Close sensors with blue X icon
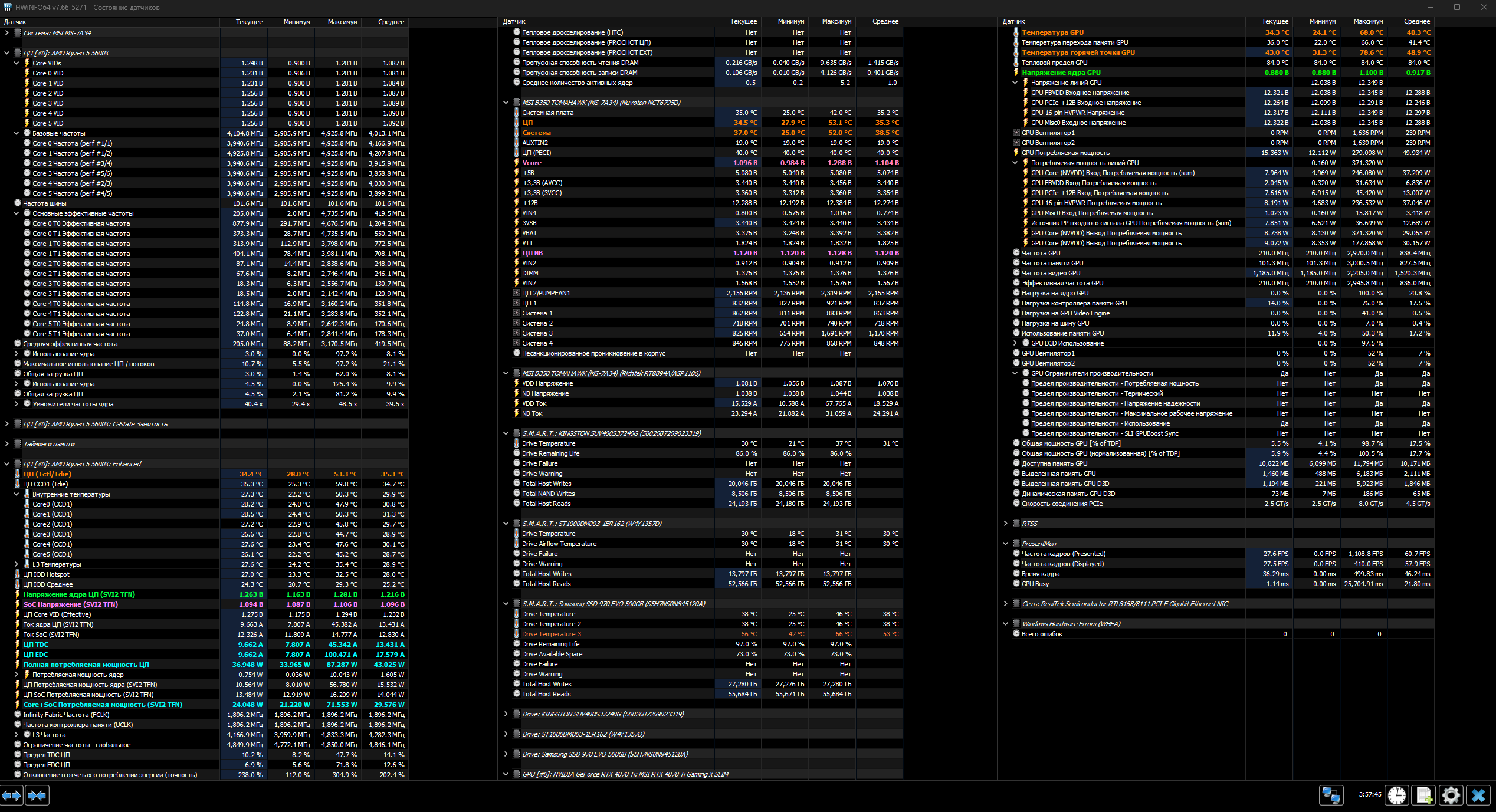Screen dimensions: 1496x812 (x=1478, y=795)
